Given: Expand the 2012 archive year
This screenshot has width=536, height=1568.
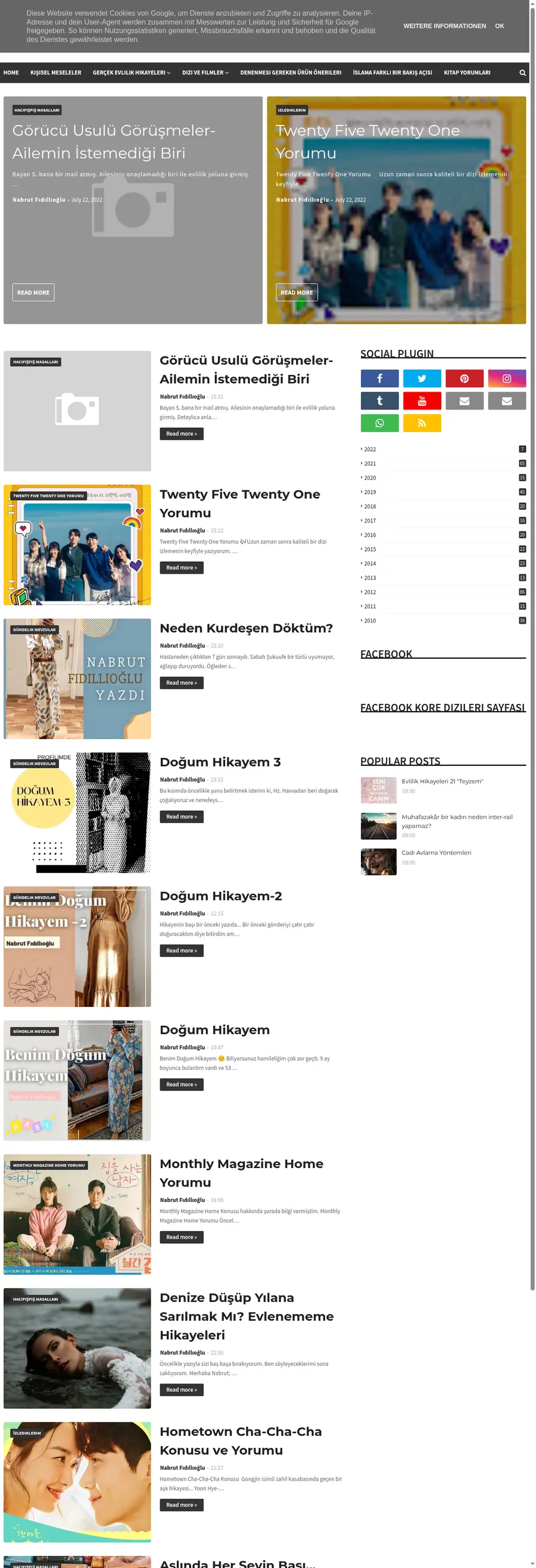Looking at the screenshot, I should (x=370, y=592).
